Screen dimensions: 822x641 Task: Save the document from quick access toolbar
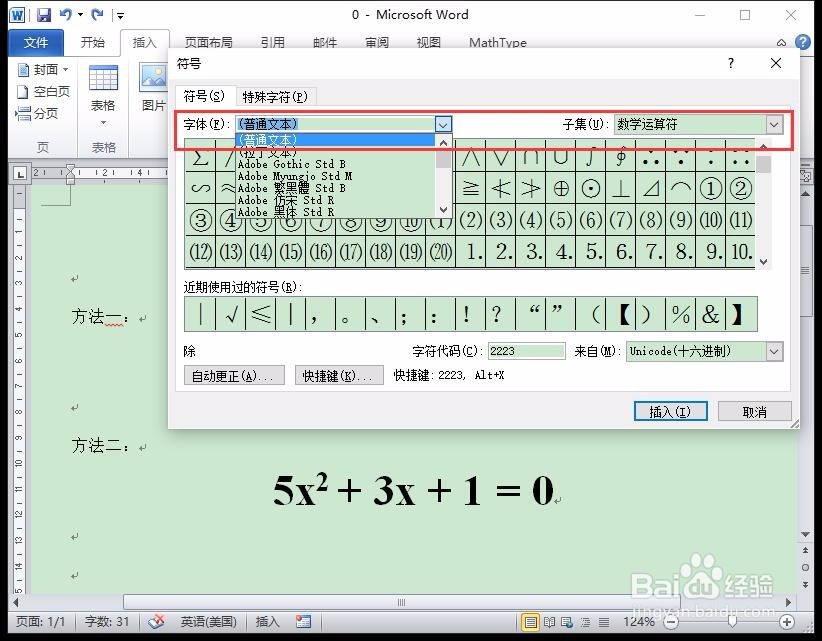click(x=44, y=15)
